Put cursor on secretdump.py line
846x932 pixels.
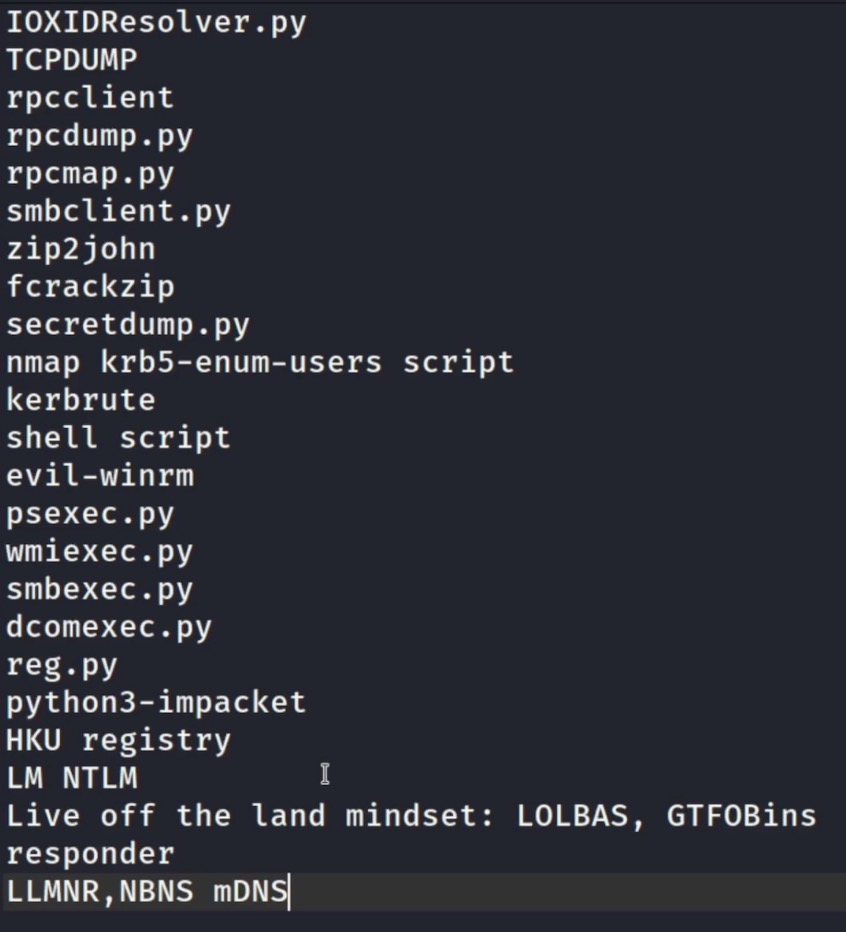[x=128, y=325]
